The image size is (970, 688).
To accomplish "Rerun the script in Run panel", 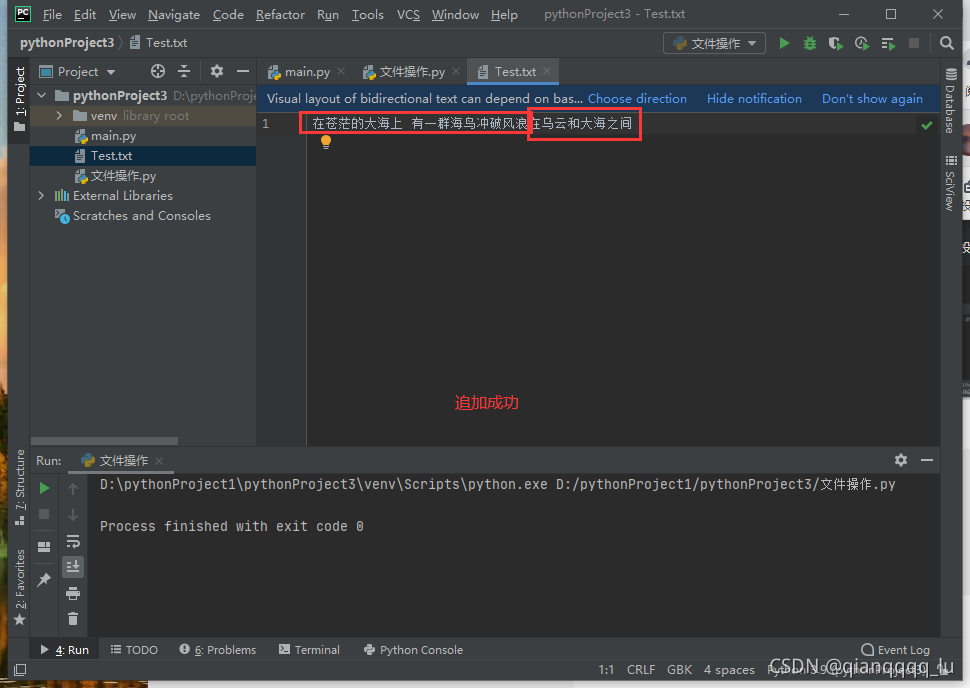I will pos(44,488).
